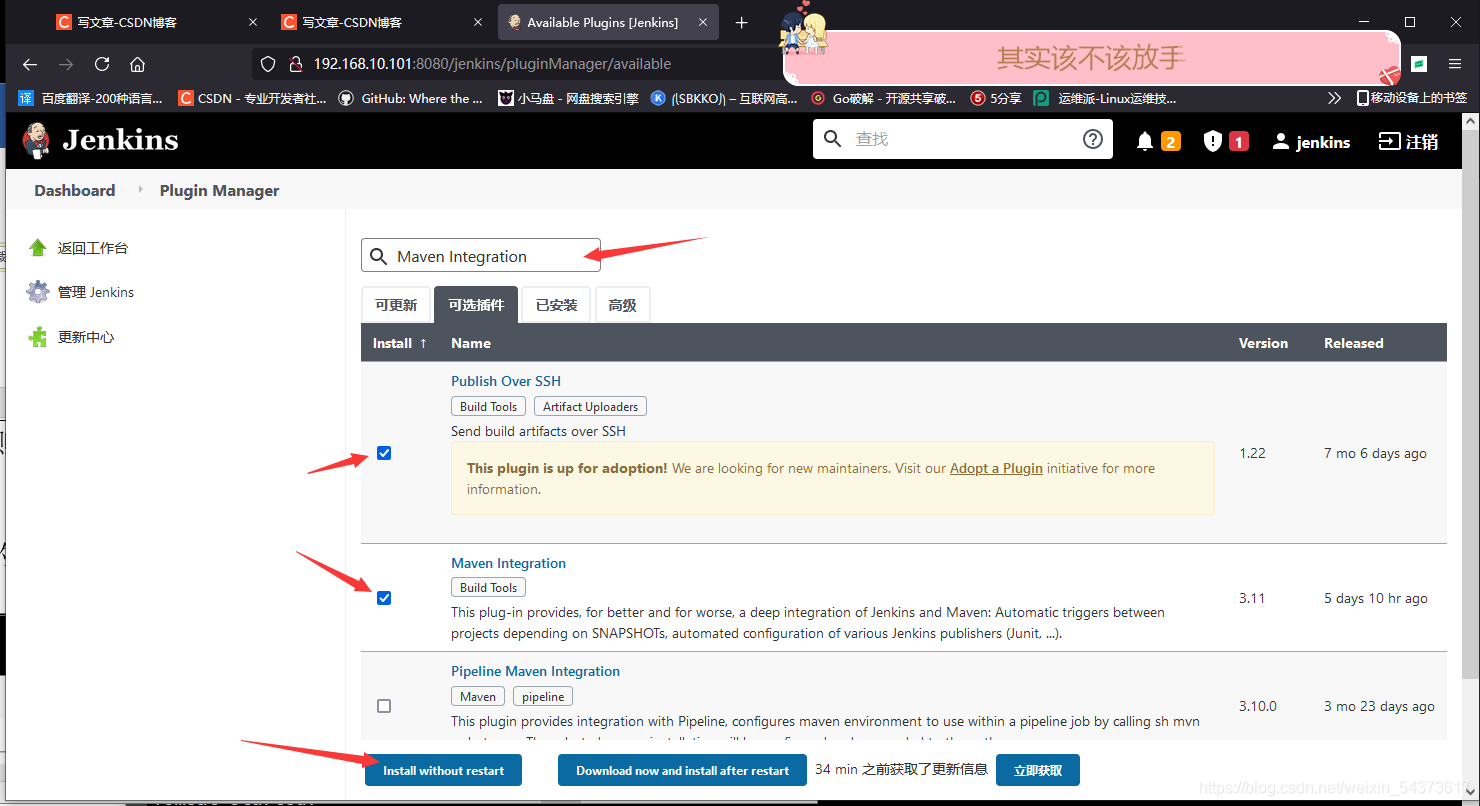This screenshot has height=806, width=1480.
Task: Sort by the Name column header
Action: 471,343
